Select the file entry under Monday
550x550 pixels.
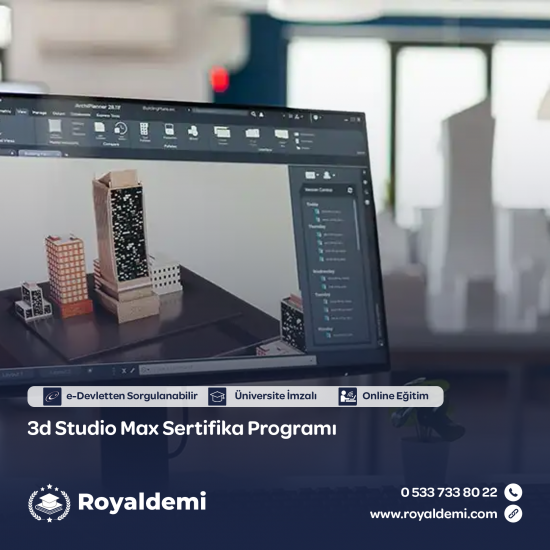click(339, 335)
